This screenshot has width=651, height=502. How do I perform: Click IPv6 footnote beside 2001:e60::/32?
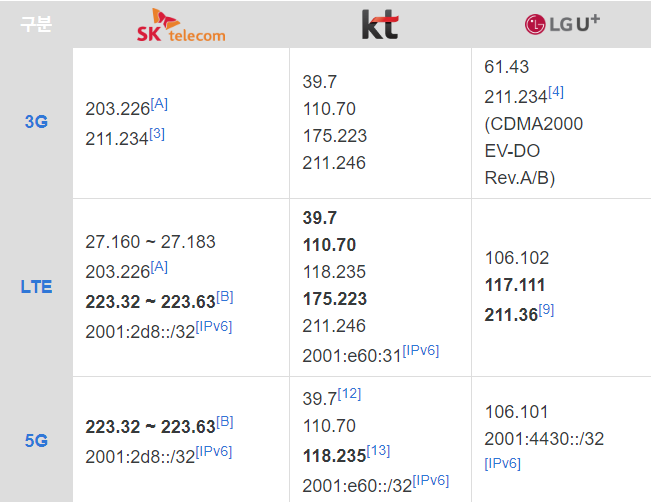[429, 482]
